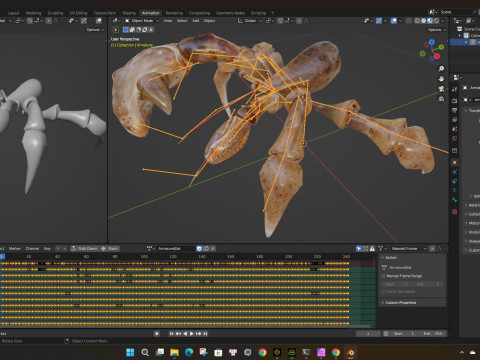Click the zoom magnifier viewport gizmo
The image size is (480, 360).
coord(441,69)
